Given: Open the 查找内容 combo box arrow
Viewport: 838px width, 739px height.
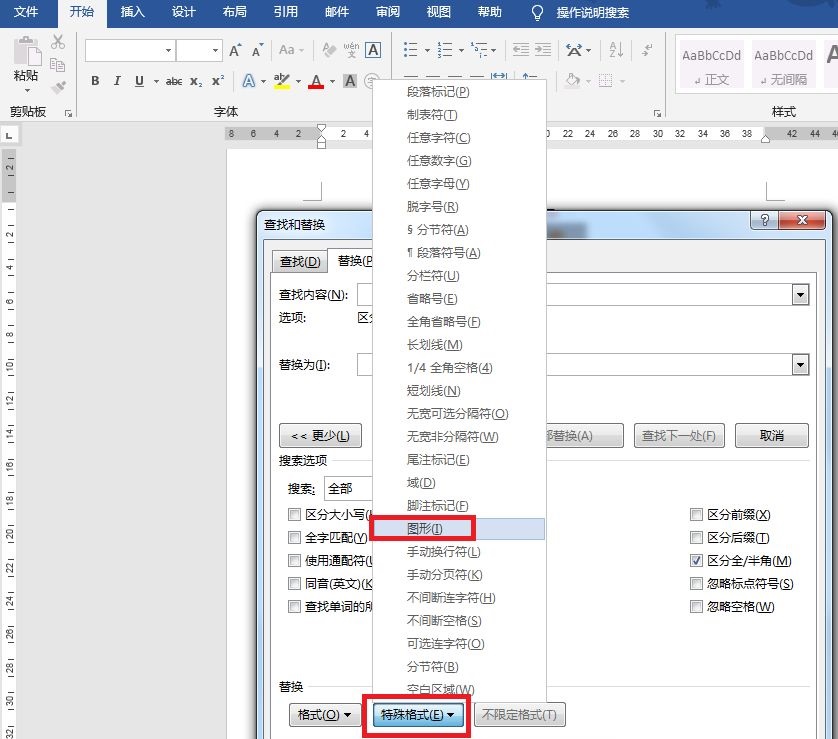Looking at the screenshot, I should [x=800, y=294].
